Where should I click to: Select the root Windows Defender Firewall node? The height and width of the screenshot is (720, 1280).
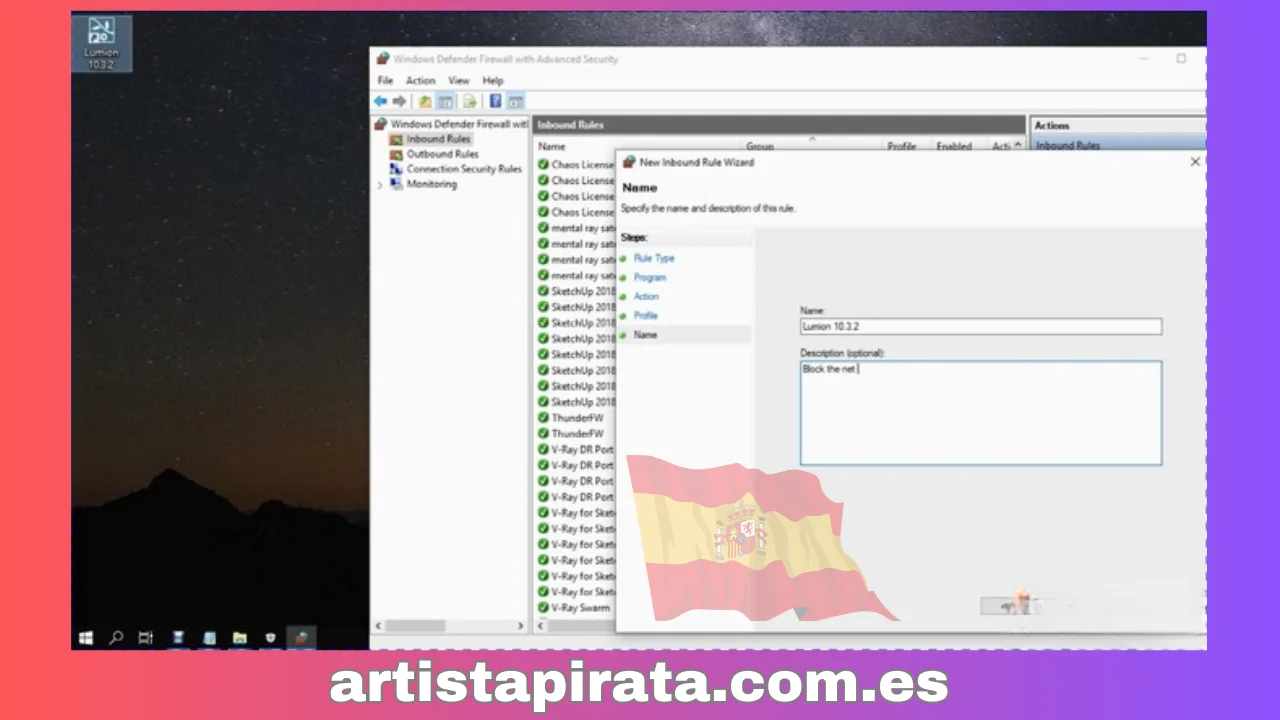tap(451, 124)
